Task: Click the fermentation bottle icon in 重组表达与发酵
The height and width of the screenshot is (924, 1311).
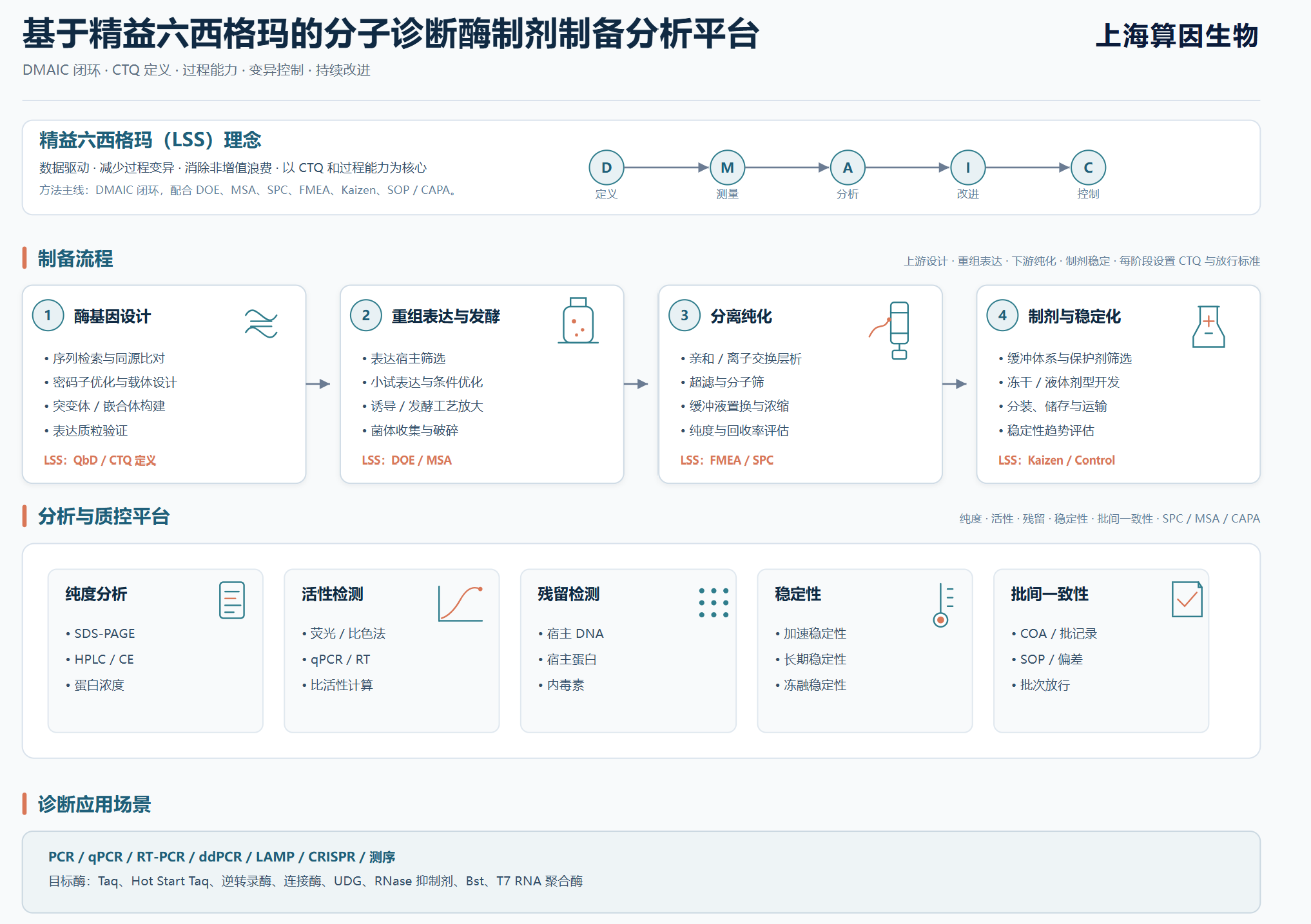Action: pyautogui.click(x=578, y=320)
